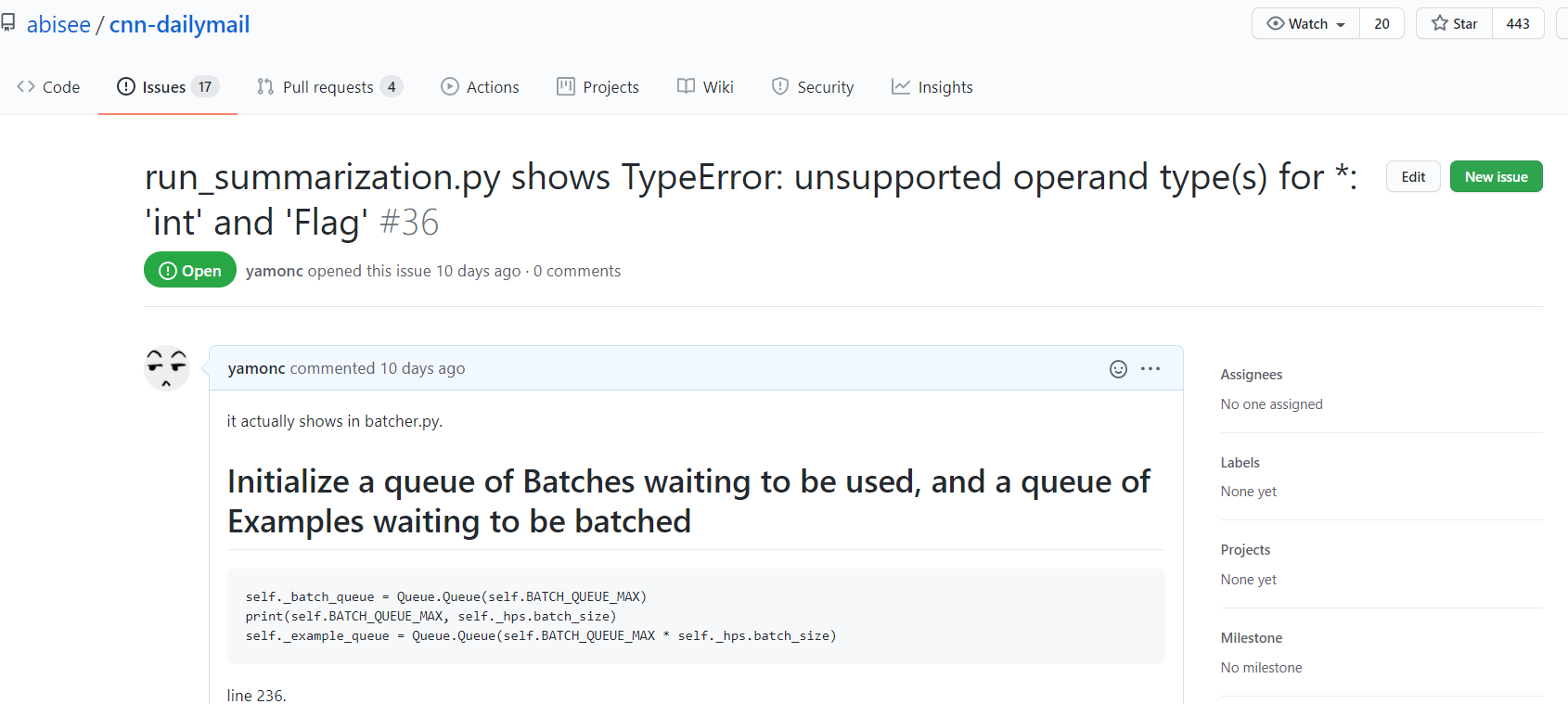1568x704 pixels.
Task: Star this repository
Action: tap(1454, 24)
